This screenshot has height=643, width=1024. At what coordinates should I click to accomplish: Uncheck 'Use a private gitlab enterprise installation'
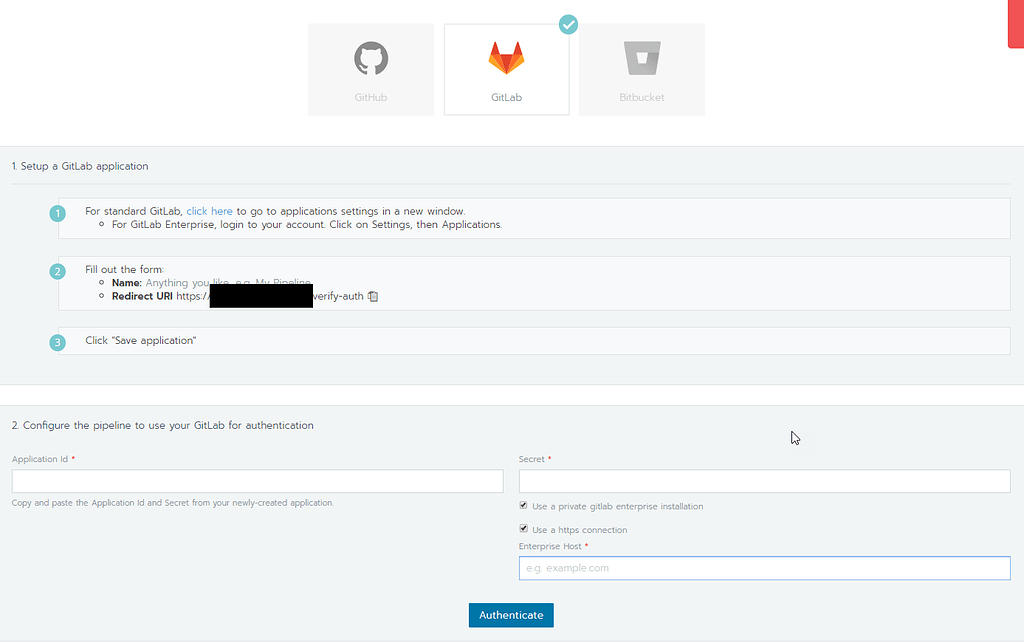click(x=523, y=504)
